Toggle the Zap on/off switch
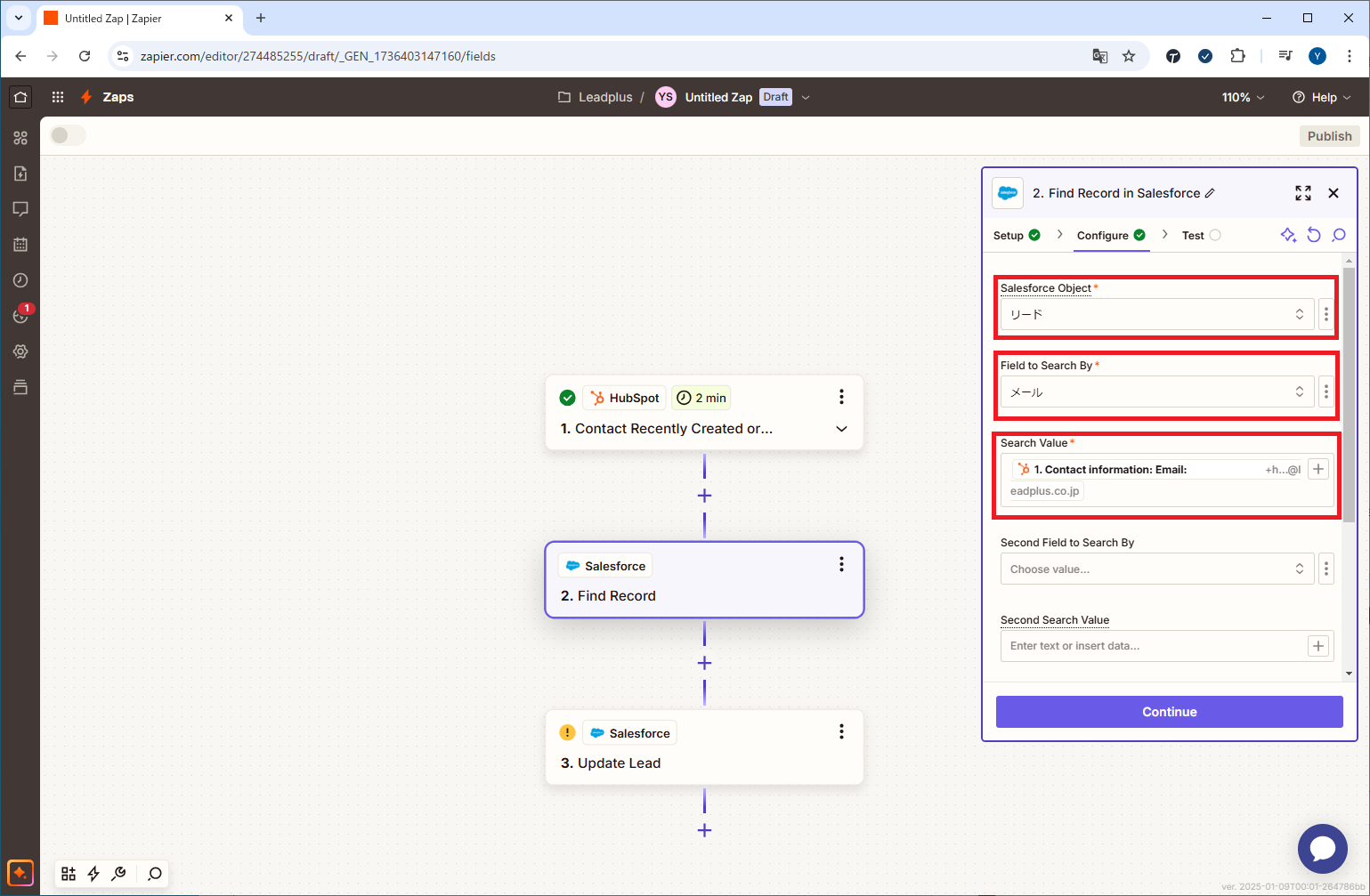This screenshot has width=1370, height=896. click(68, 135)
